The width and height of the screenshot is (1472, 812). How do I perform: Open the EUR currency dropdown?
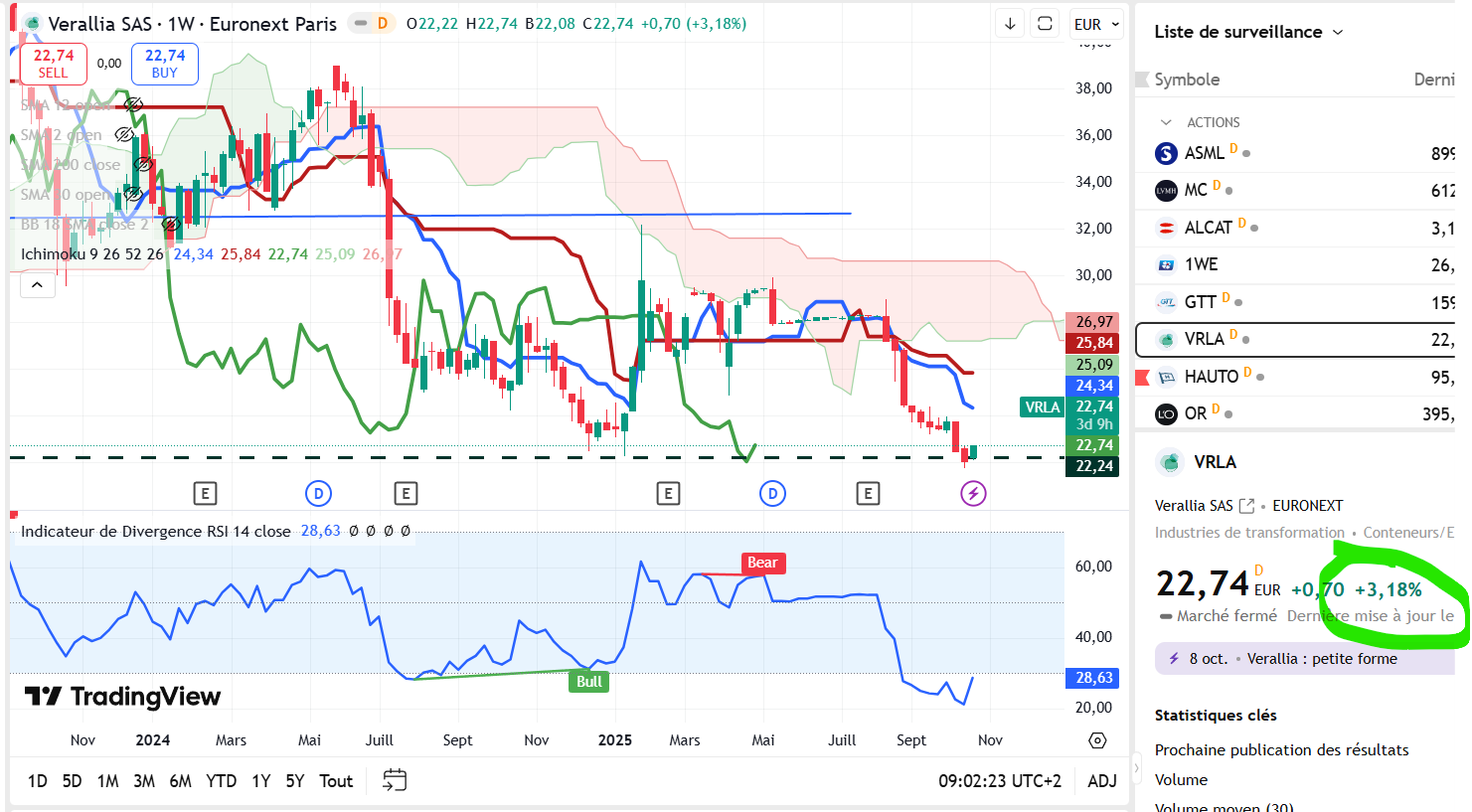point(1096,24)
